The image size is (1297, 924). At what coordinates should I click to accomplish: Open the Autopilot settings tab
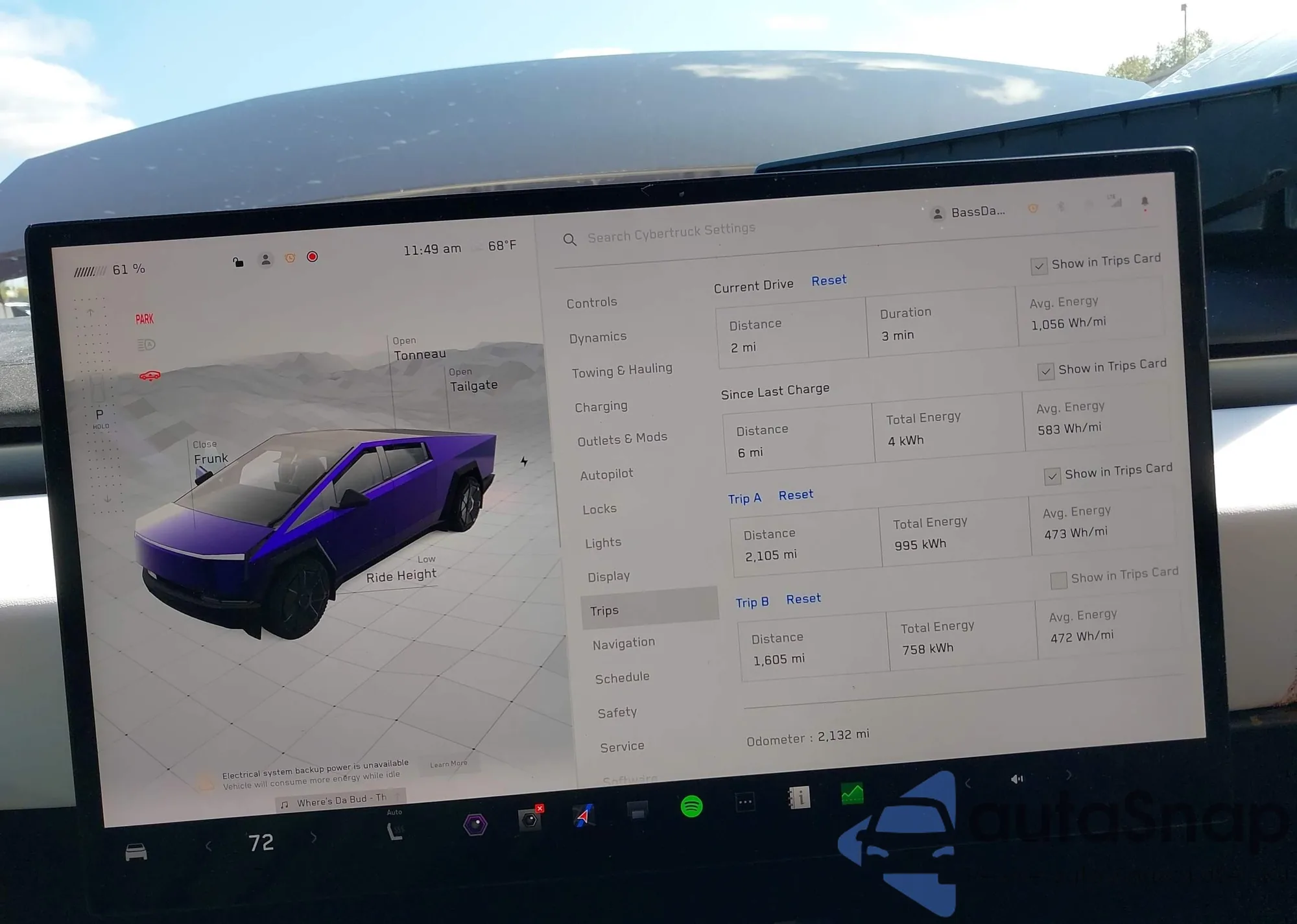tap(607, 475)
